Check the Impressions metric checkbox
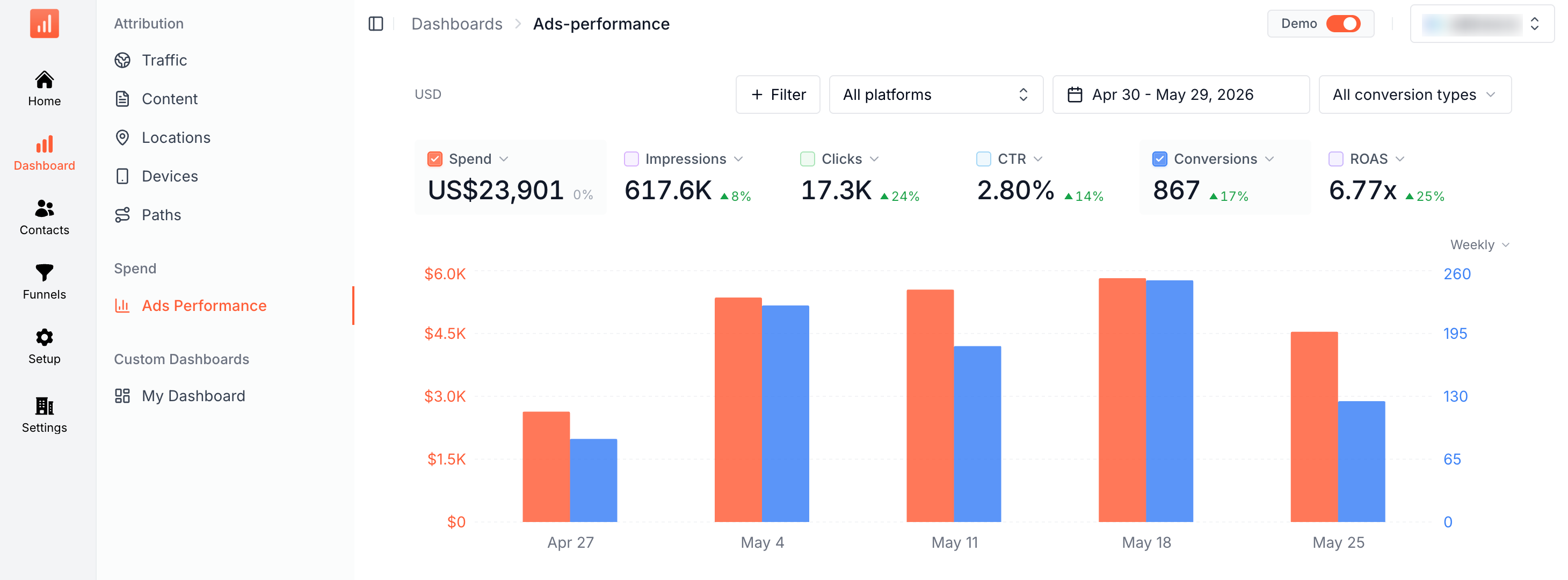 tap(631, 159)
